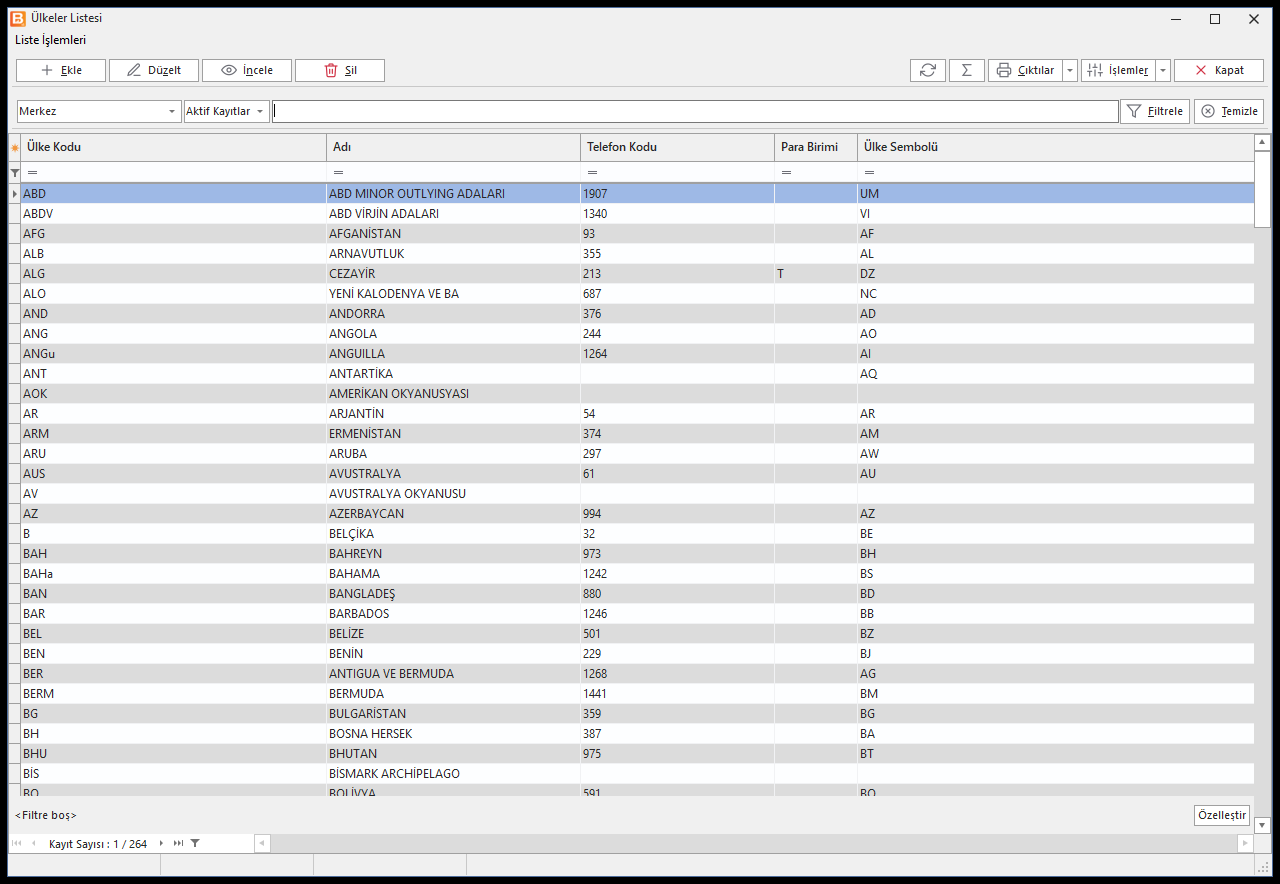
Task: Open the Merkez branch combo box
Action: tap(98, 111)
